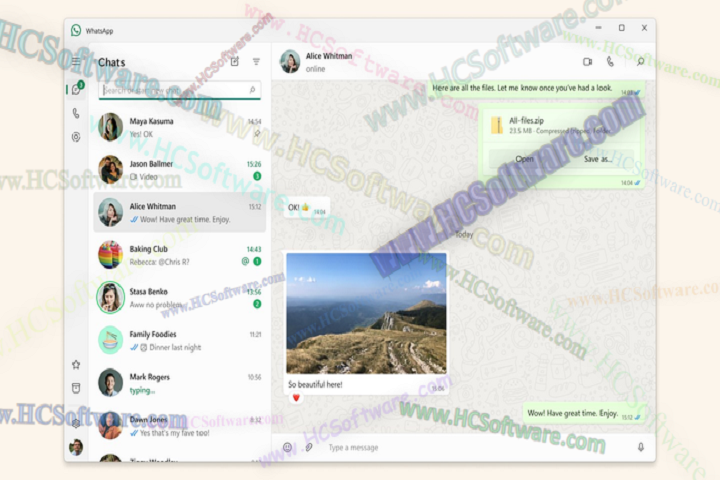Open Archived chats from sidebar

[x=76, y=388]
